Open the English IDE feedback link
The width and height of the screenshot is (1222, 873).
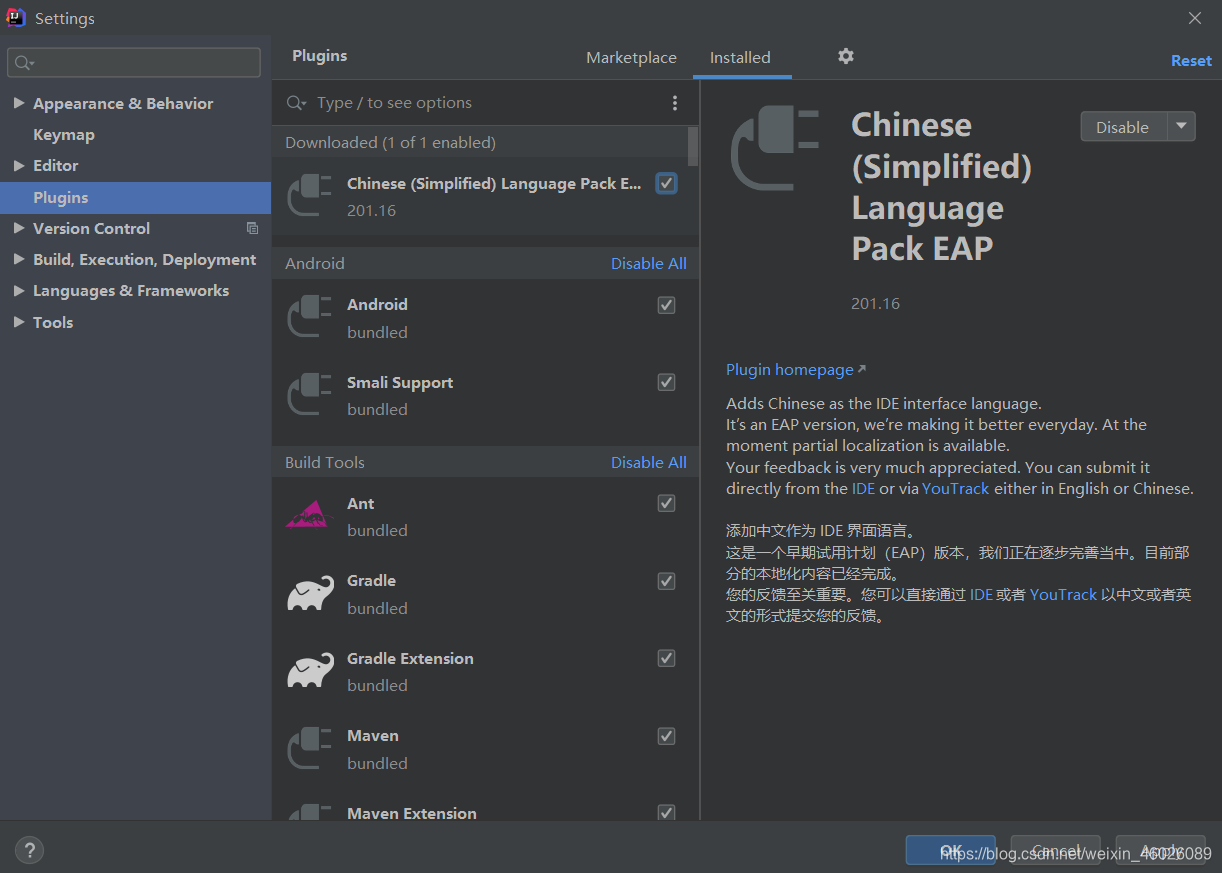[x=863, y=488]
